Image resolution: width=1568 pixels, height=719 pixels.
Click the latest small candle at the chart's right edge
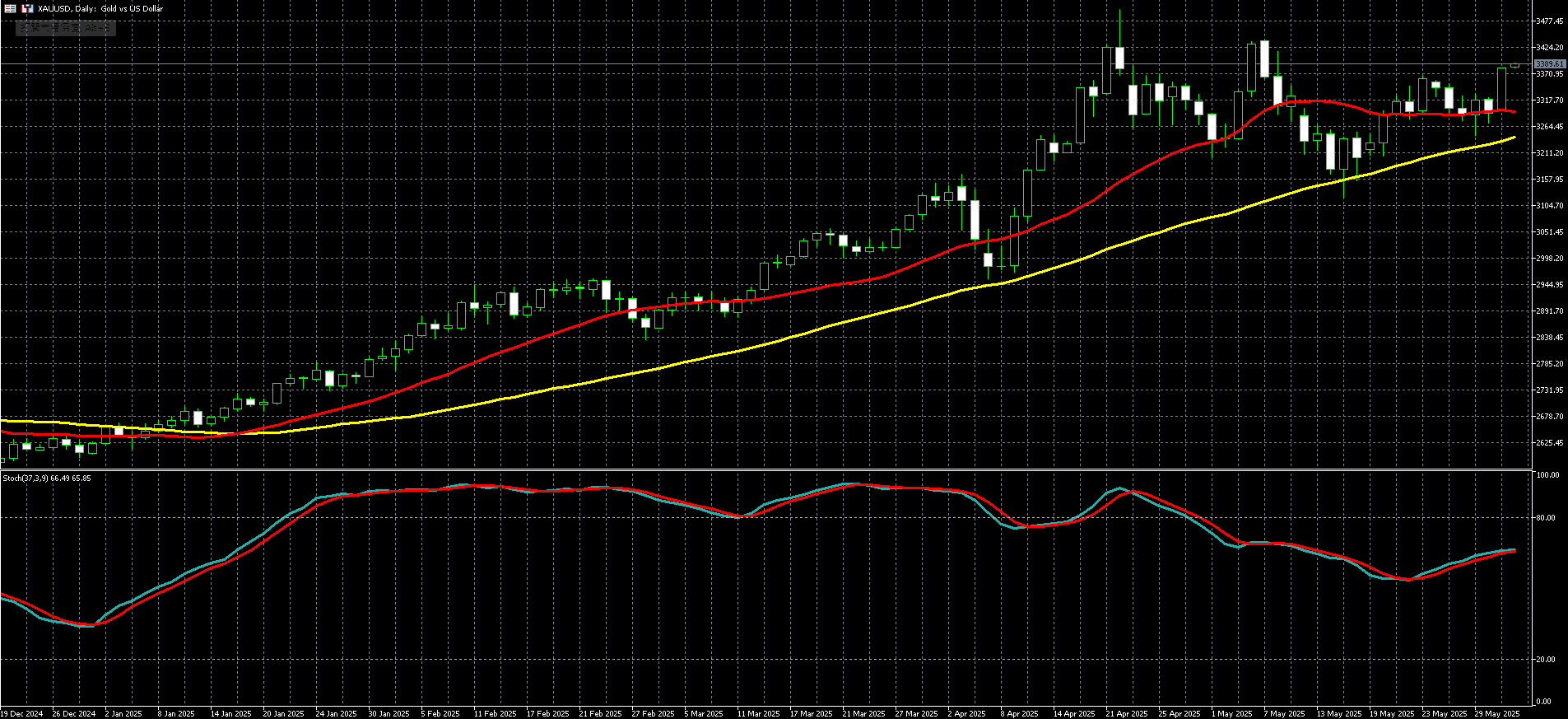(x=1514, y=66)
